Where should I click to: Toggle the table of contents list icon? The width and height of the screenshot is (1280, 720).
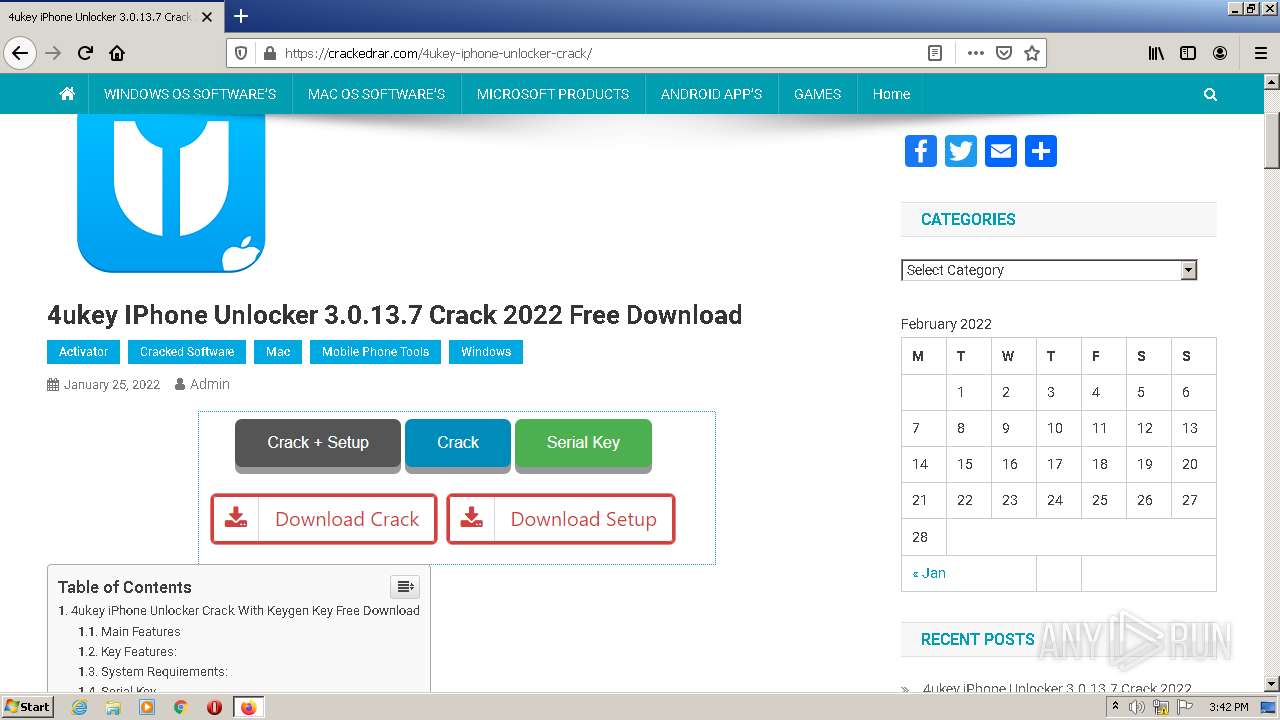point(405,586)
